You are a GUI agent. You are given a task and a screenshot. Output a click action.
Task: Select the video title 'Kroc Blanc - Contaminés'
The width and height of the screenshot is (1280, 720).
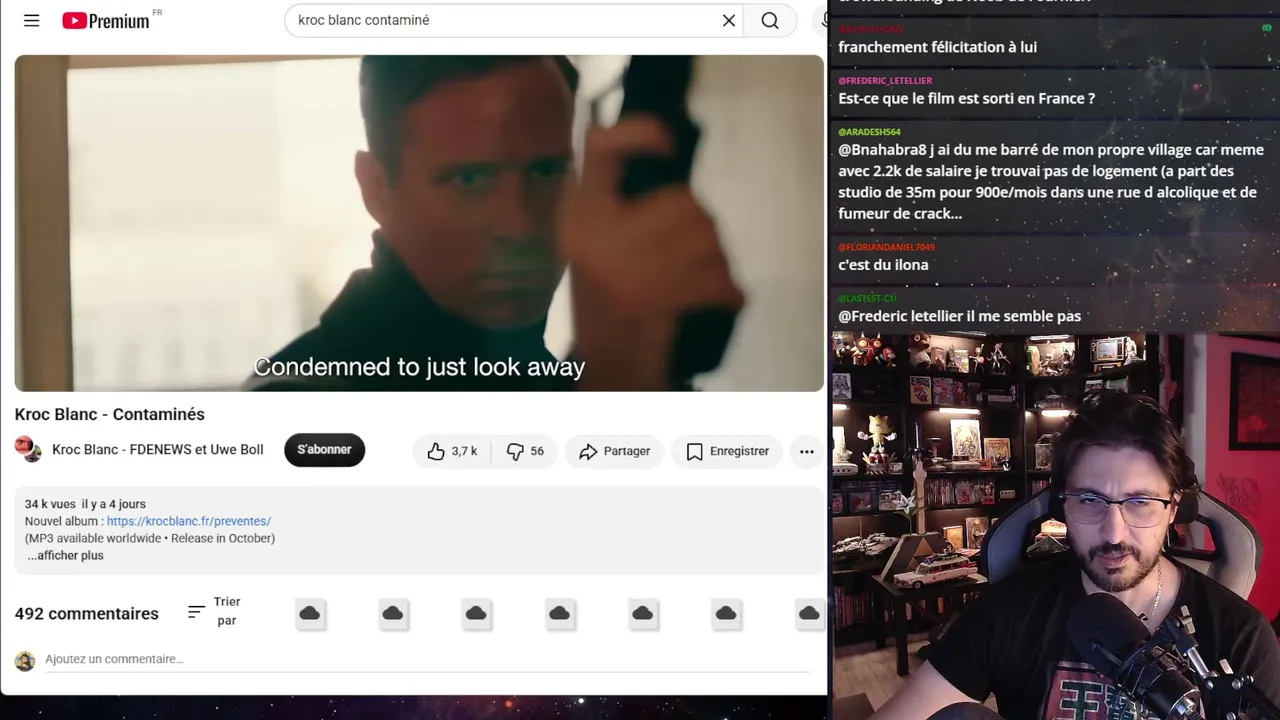tap(110, 414)
